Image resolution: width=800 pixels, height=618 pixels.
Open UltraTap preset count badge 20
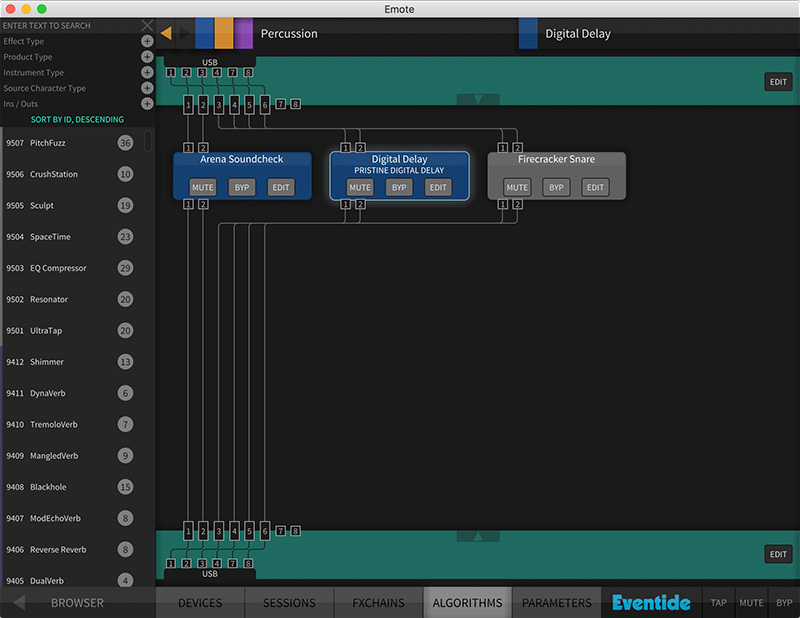(126, 331)
